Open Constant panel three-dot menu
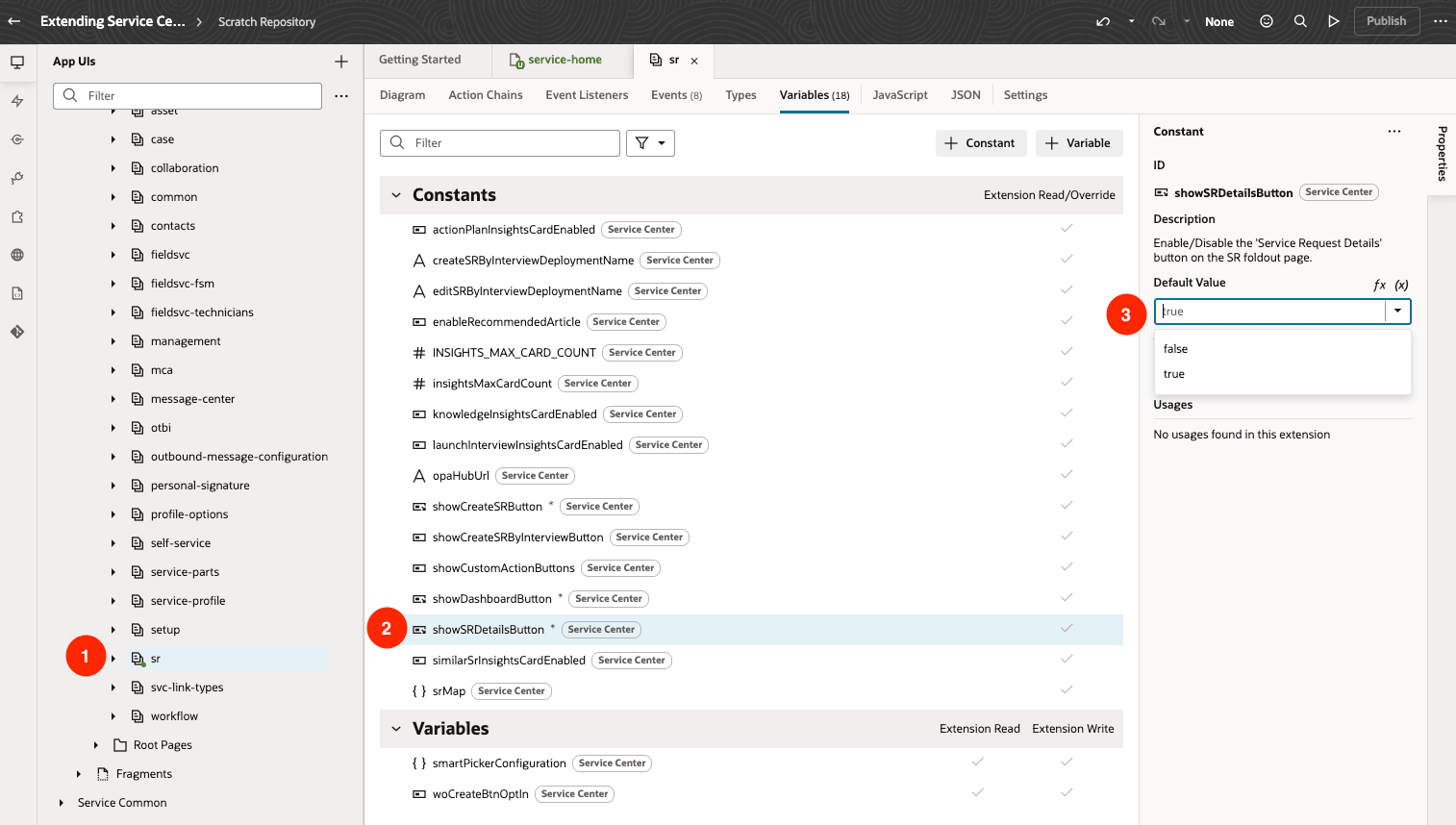The height and width of the screenshot is (825, 1456). pos(1394,132)
